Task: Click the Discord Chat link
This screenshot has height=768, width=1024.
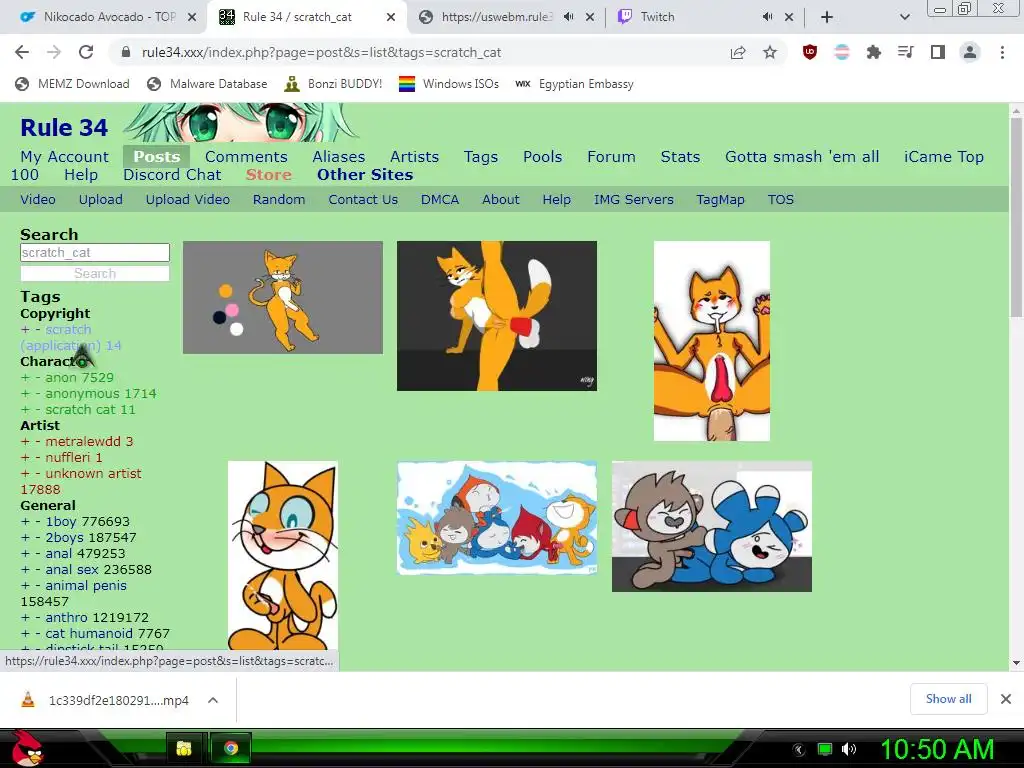Action: click(172, 175)
